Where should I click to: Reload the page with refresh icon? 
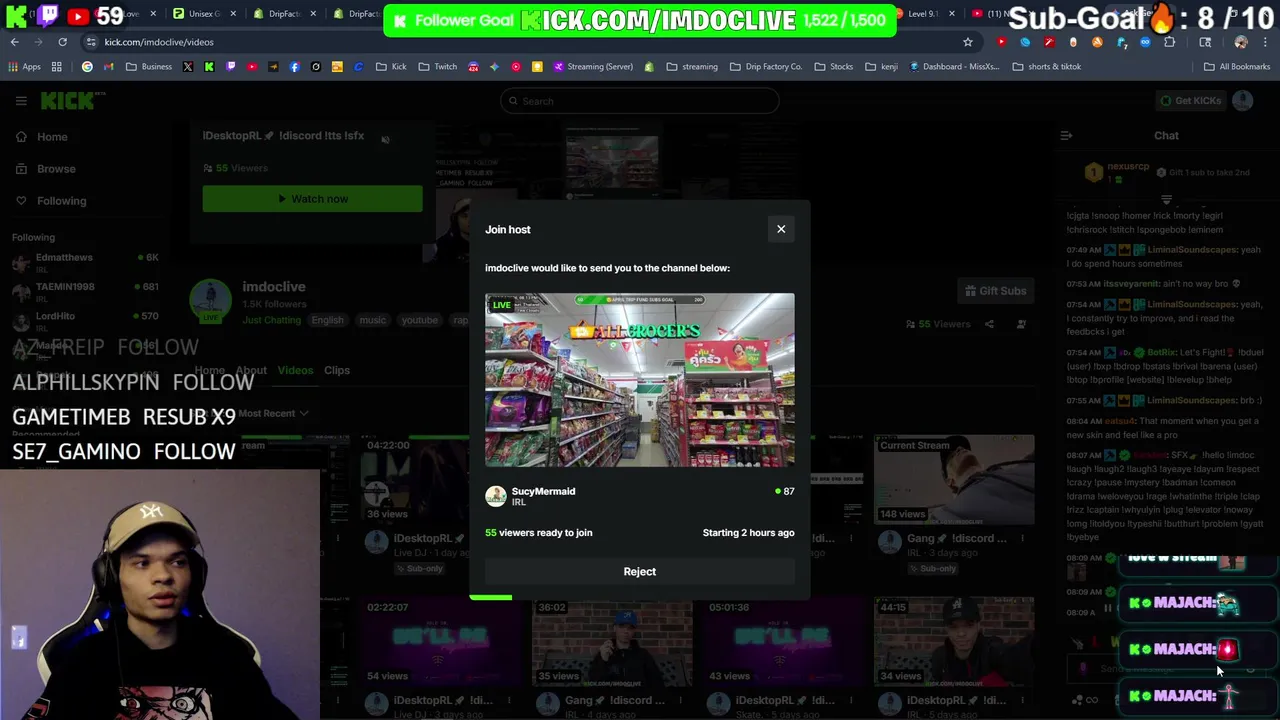(x=62, y=42)
